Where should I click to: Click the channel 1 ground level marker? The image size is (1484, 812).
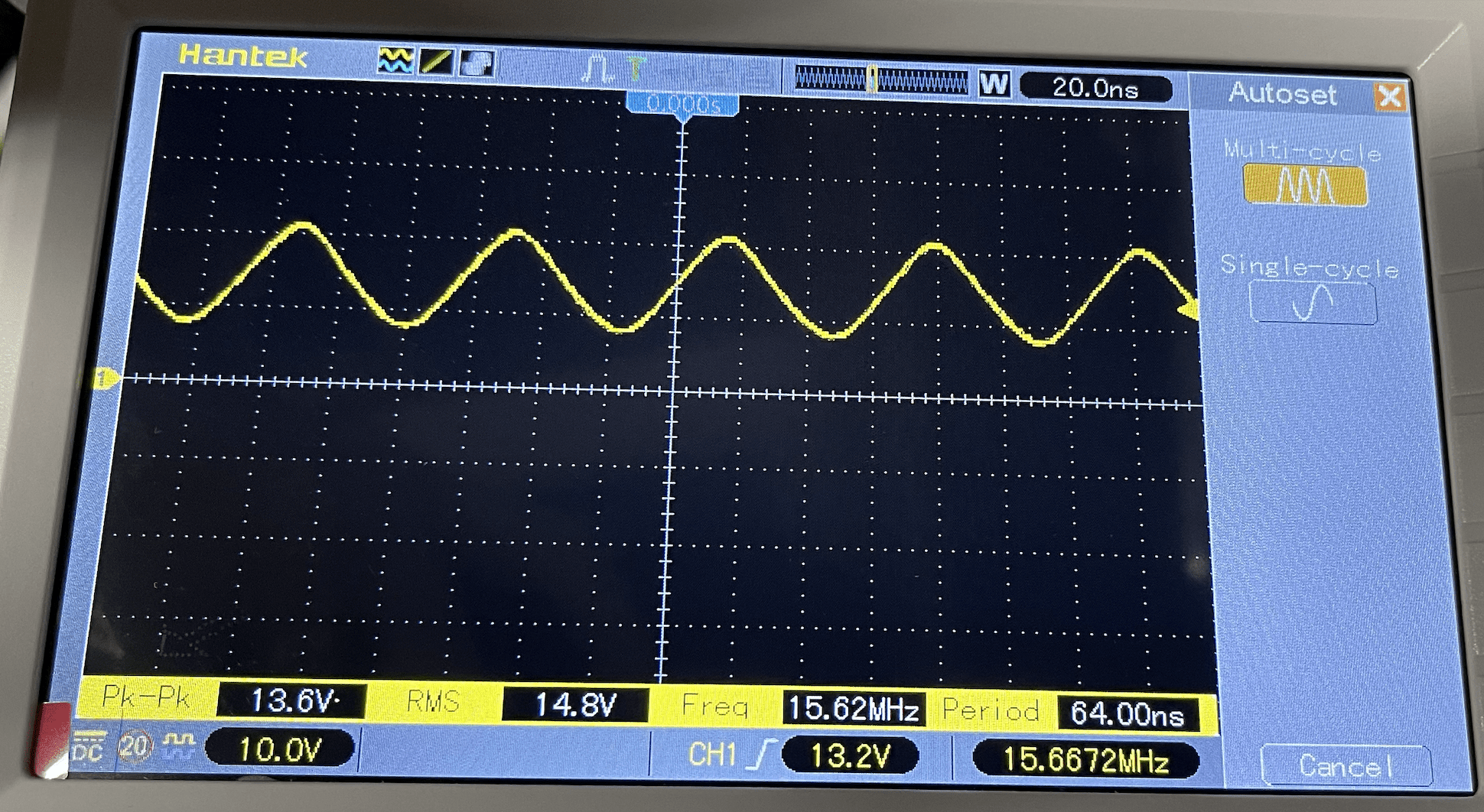click(105, 378)
